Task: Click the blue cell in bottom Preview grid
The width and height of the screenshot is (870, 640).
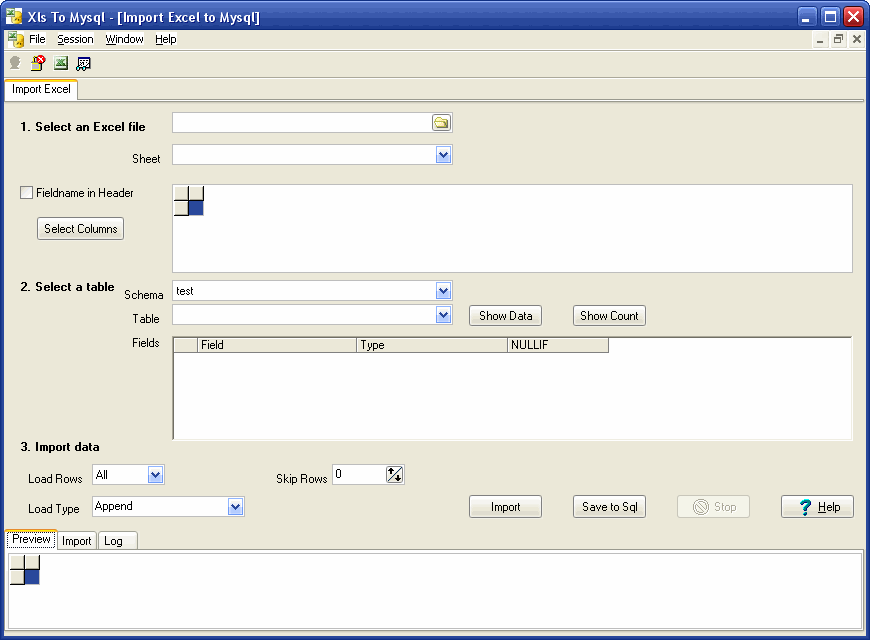Action: tap(32, 577)
